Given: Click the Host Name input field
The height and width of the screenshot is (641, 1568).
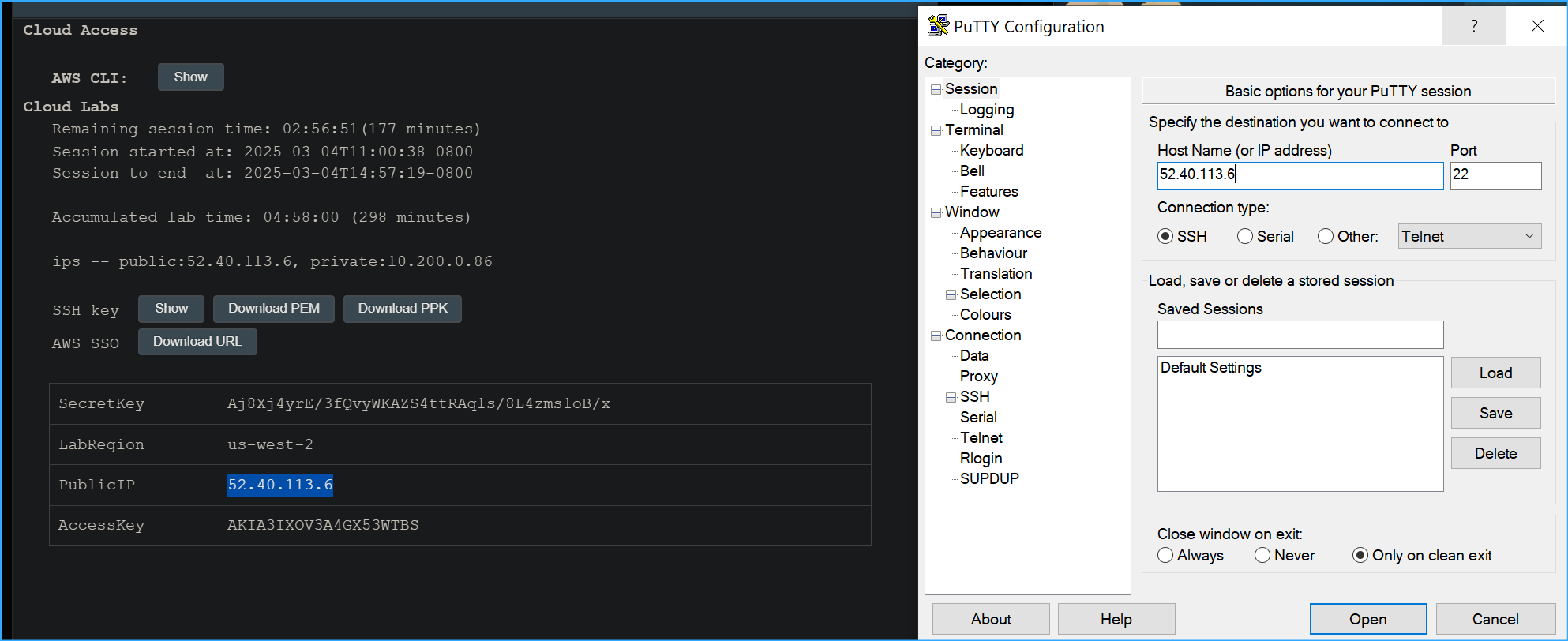Looking at the screenshot, I should (1300, 175).
